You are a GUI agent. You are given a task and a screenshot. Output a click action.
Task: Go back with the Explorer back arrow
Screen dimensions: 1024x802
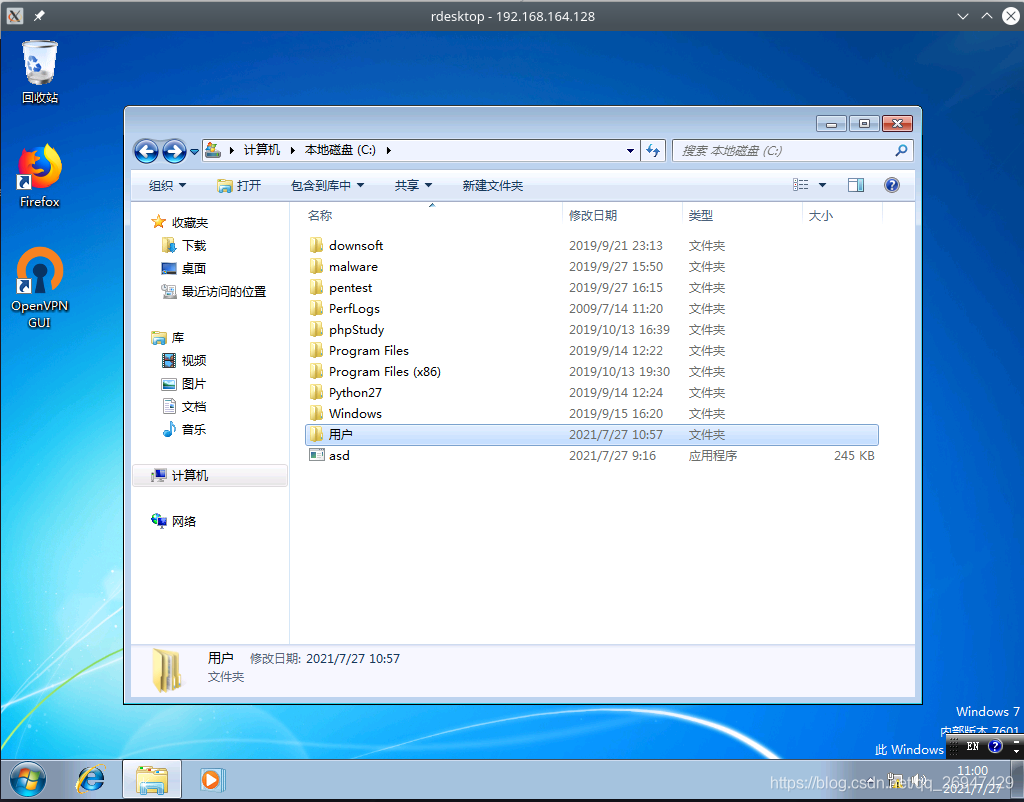(x=146, y=152)
